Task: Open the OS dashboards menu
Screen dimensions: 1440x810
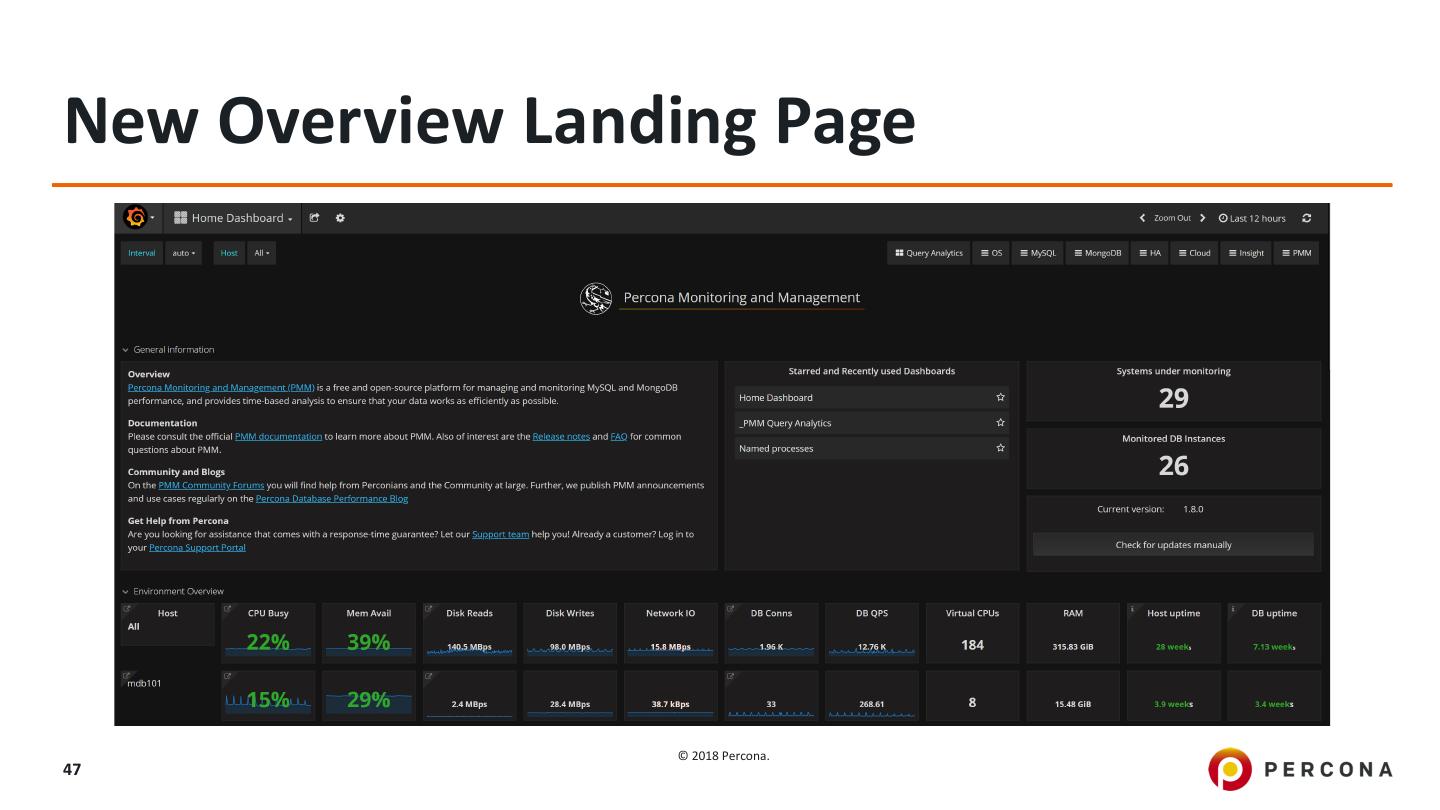Action: point(991,253)
